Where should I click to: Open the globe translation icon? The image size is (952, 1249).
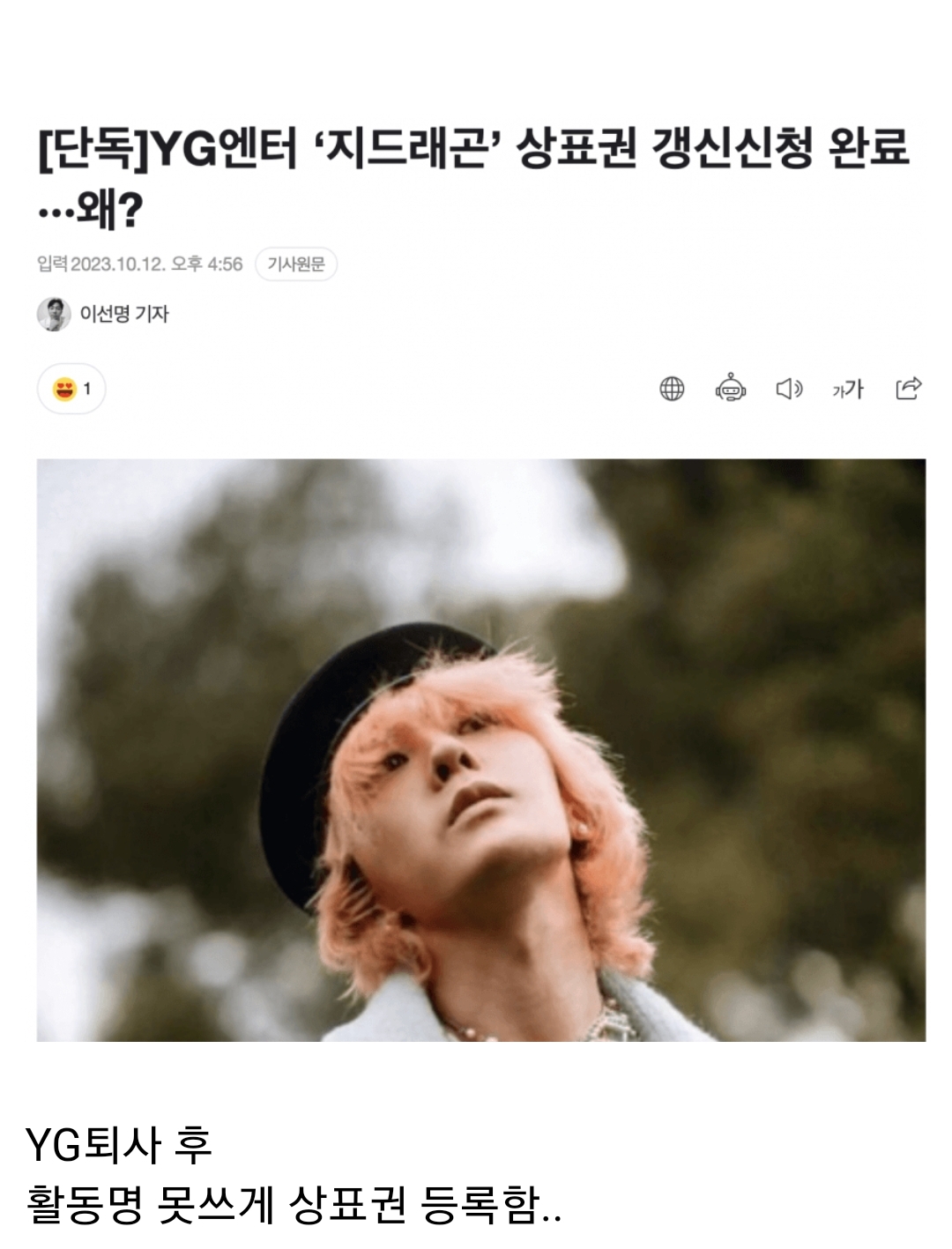pos(672,389)
